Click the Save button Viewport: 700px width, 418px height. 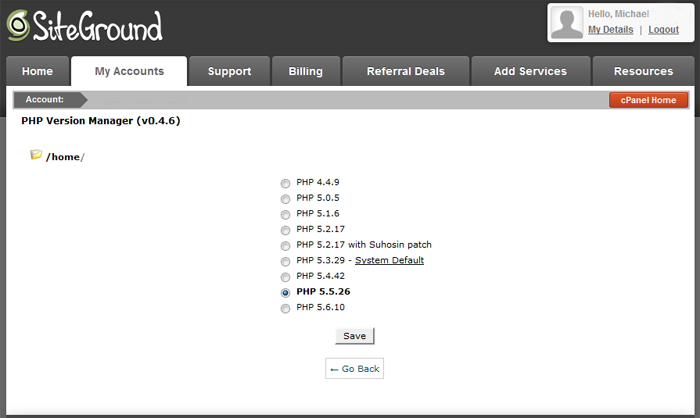coord(354,336)
